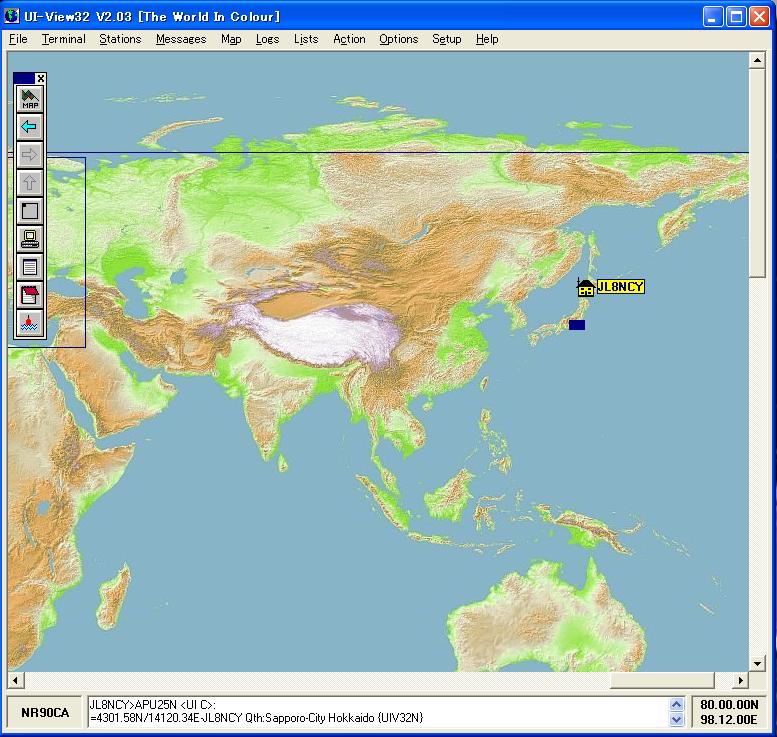Close the floating toolbar with its X
This screenshot has height=737, width=777.
[x=41, y=78]
